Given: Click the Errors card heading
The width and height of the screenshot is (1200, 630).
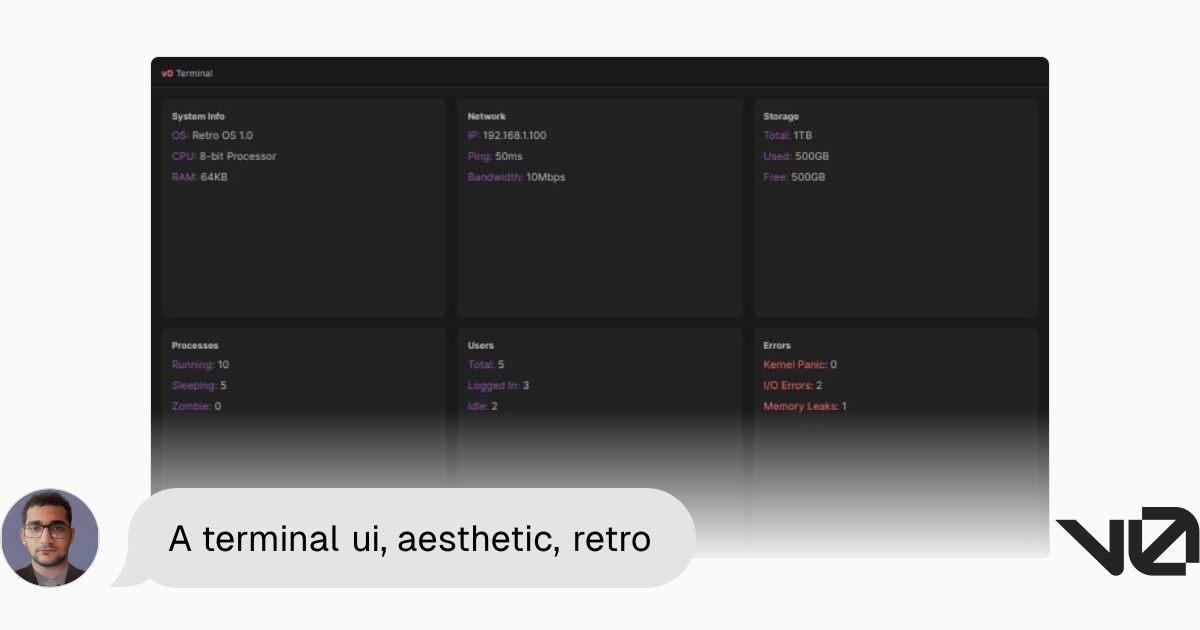Looking at the screenshot, I should [777, 345].
